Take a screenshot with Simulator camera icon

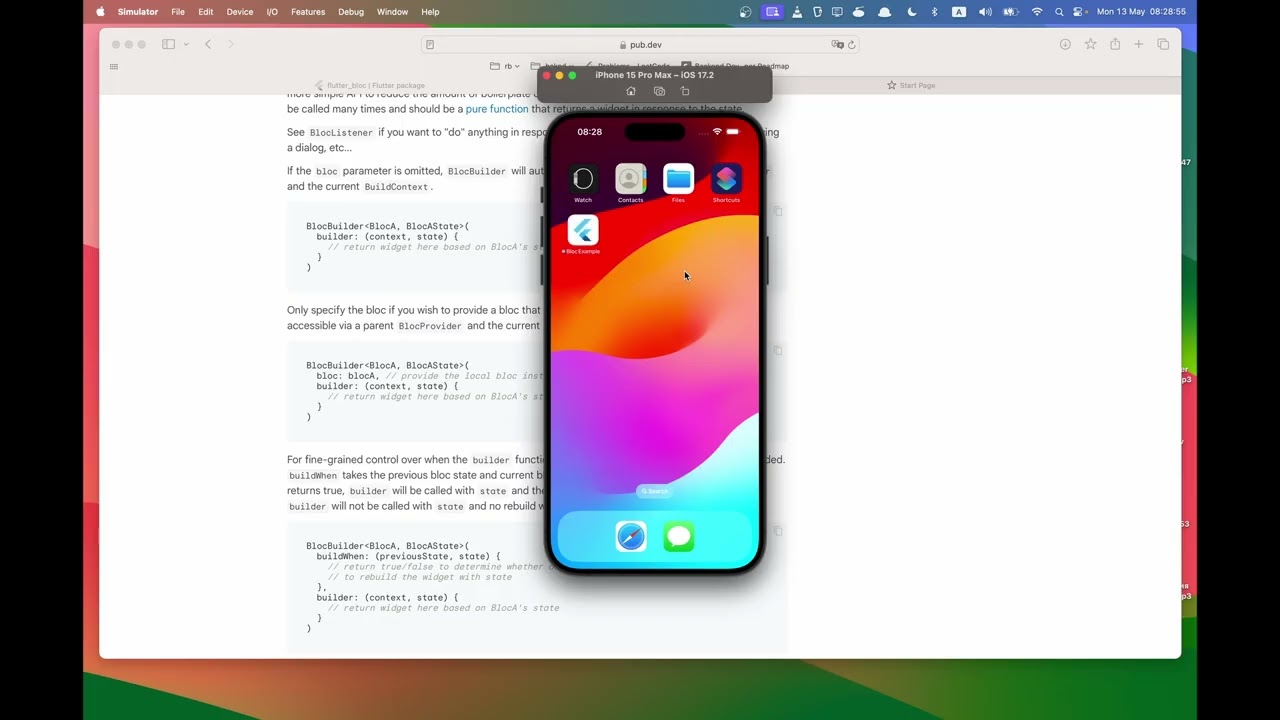659,91
